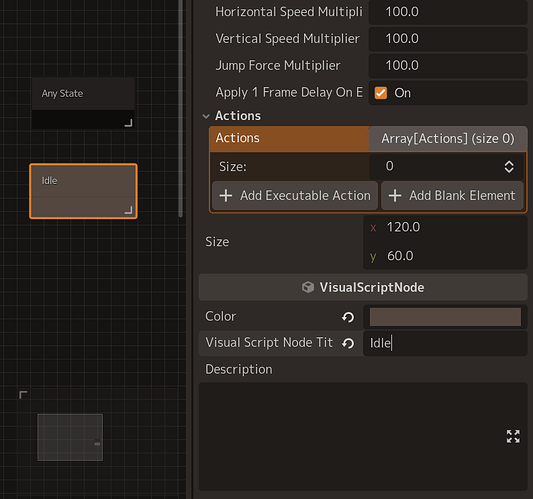Click the Horizontal Speed Multiplier label

[289, 12]
